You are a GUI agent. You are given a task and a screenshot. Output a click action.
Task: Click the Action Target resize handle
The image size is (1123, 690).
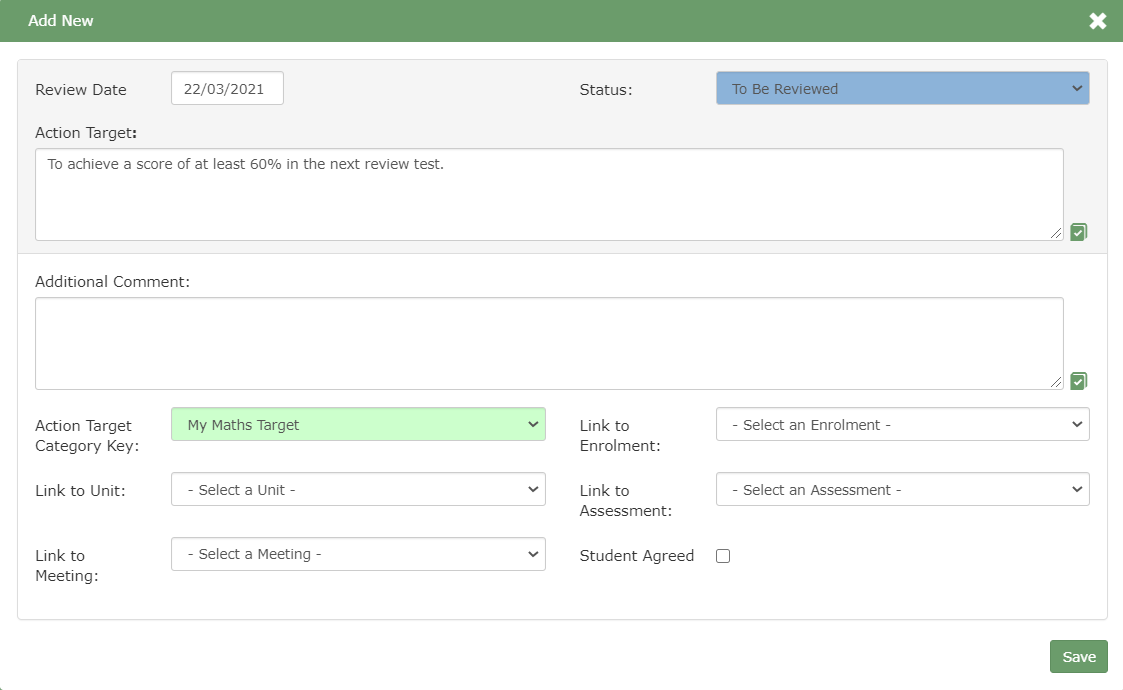[x=1056, y=233]
